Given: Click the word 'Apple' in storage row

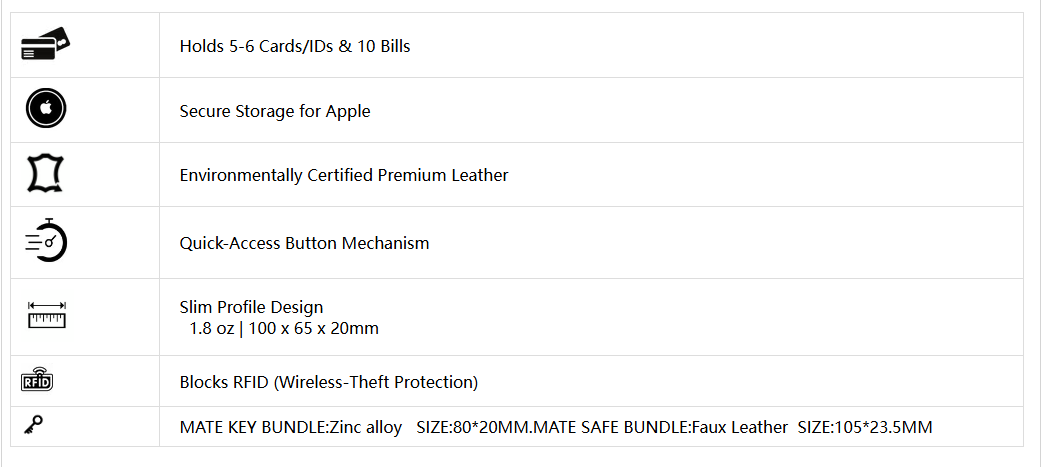Looking at the screenshot, I should point(348,112).
